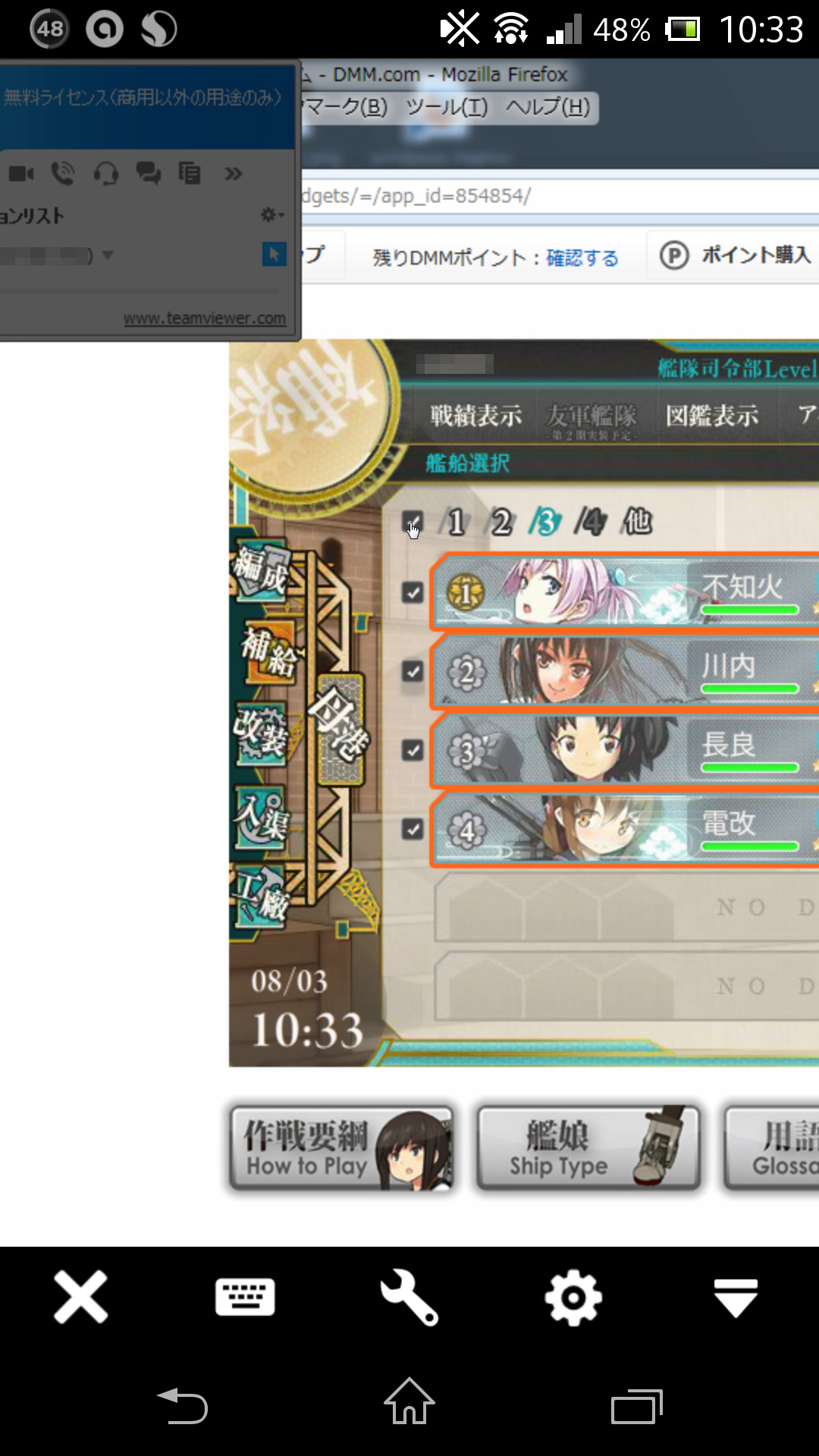Click the Firefox URL address field
The height and width of the screenshot is (1456, 819).
coord(560,196)
